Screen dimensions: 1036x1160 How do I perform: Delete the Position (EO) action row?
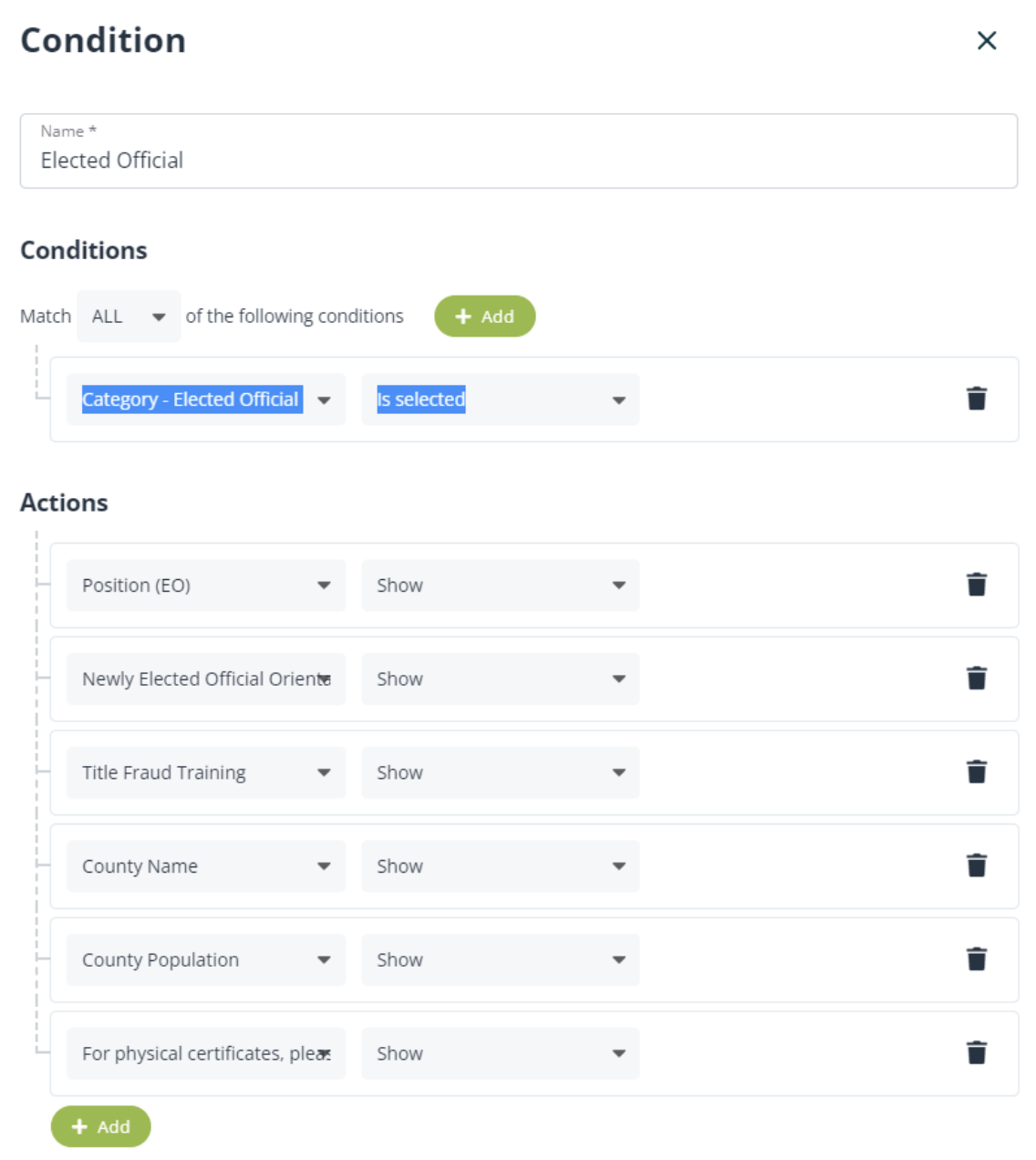pyautogui.click(x=976, y=585)
